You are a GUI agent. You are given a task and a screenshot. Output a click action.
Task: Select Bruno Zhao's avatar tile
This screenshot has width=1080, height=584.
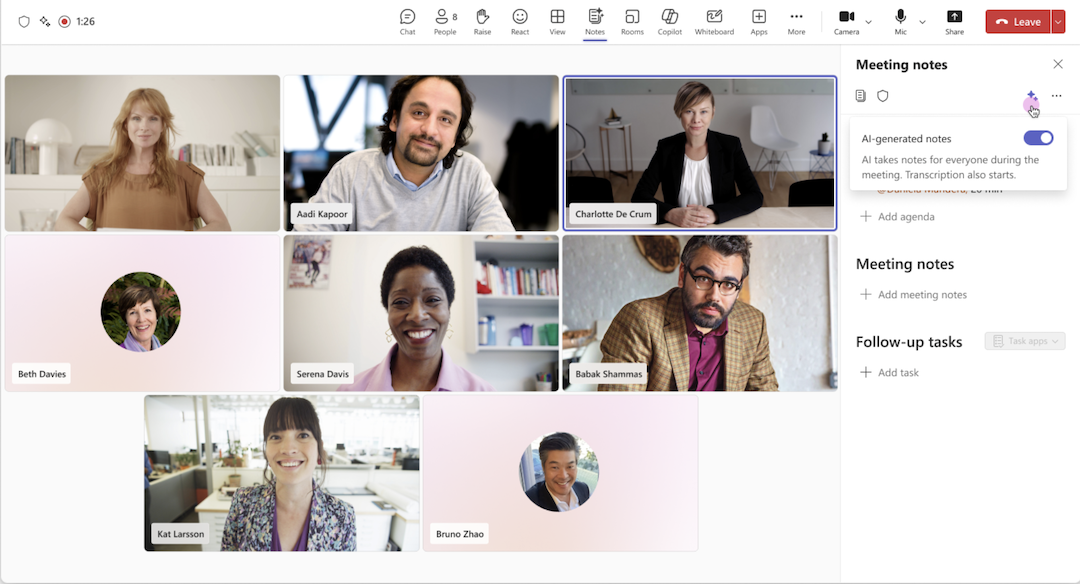click(561, 473)
